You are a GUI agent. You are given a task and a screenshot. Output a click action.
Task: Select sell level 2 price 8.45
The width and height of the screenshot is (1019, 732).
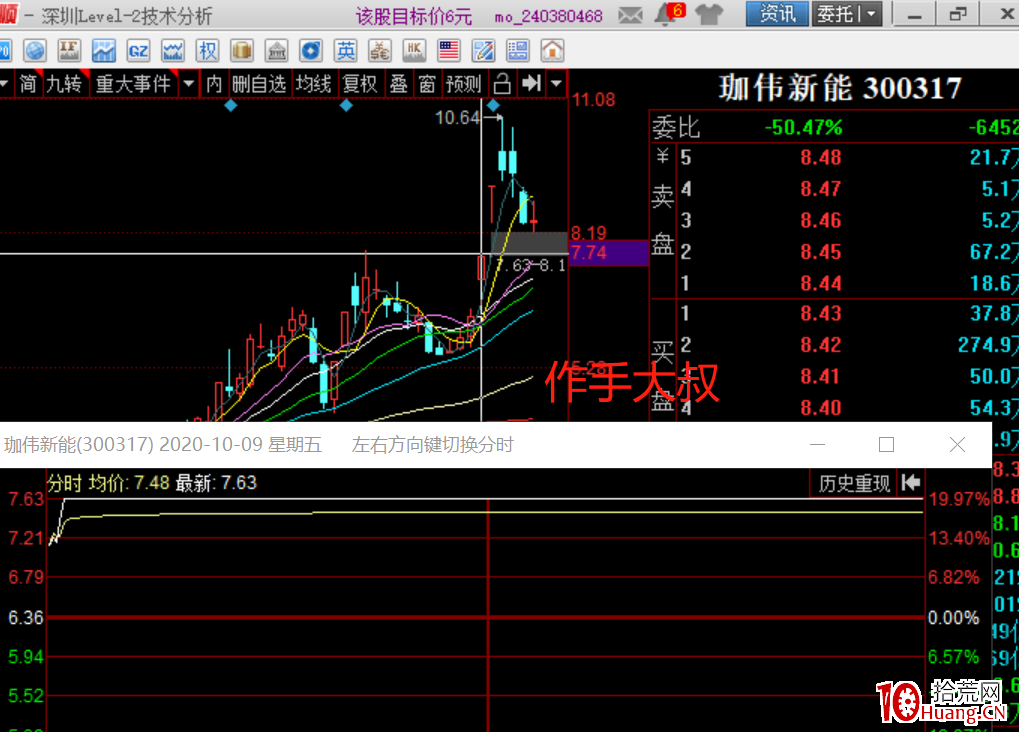(821, 252)
